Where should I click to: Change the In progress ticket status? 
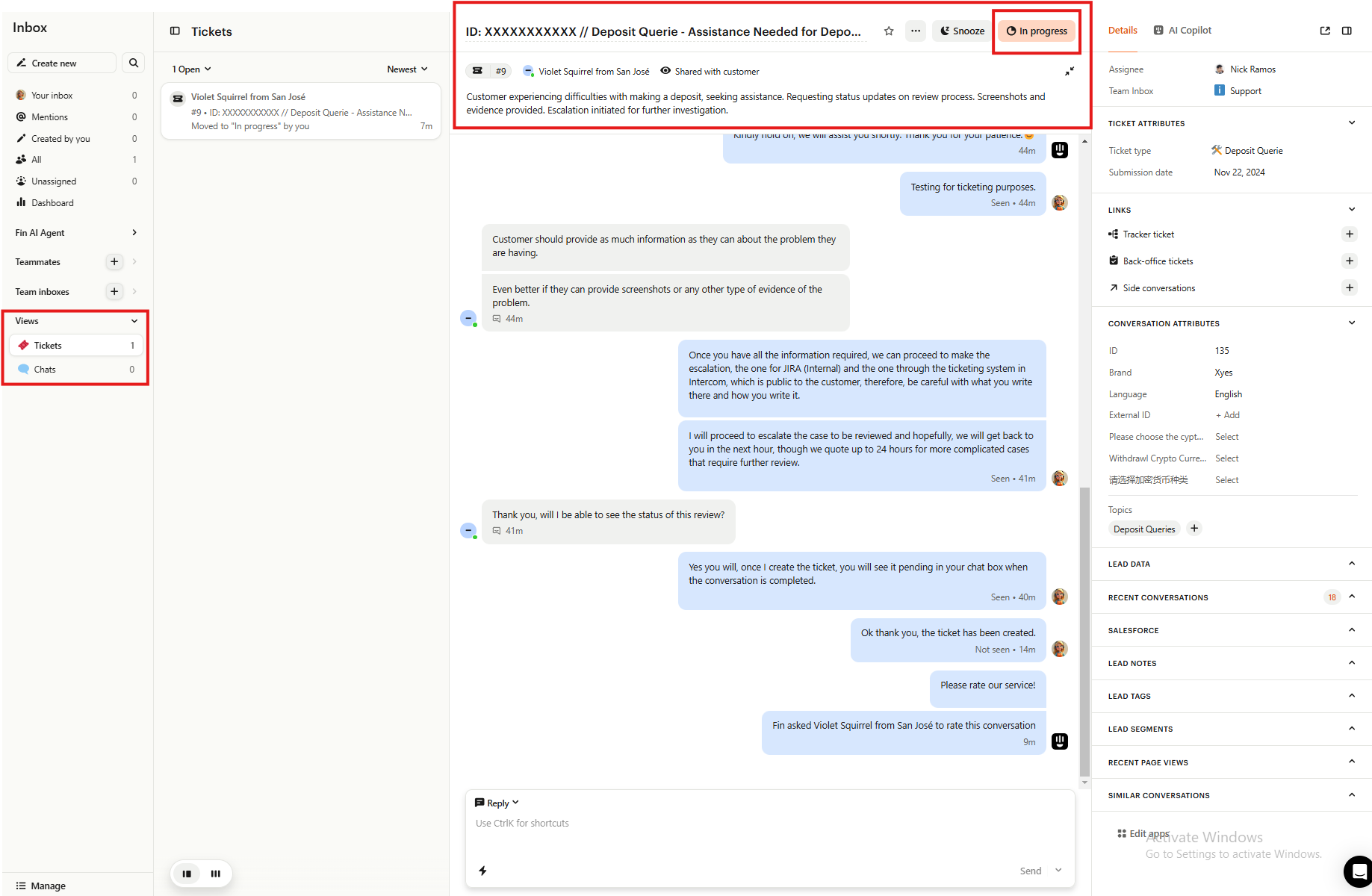[x=1037, y=31]
